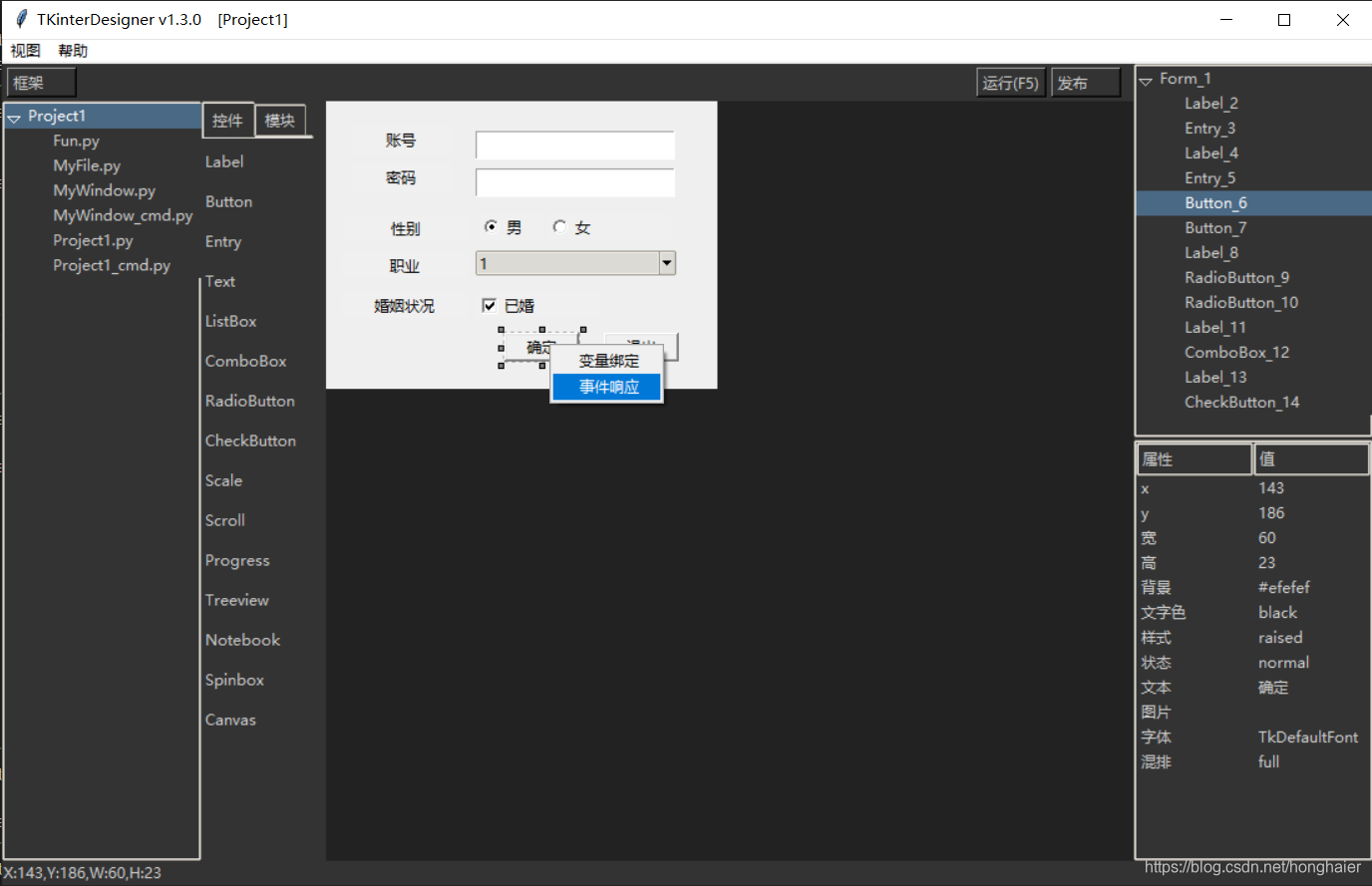The image size is (1372, 886).
Task: Select Label_11 in the widget tree
Action: click(x=1214, y=328)
